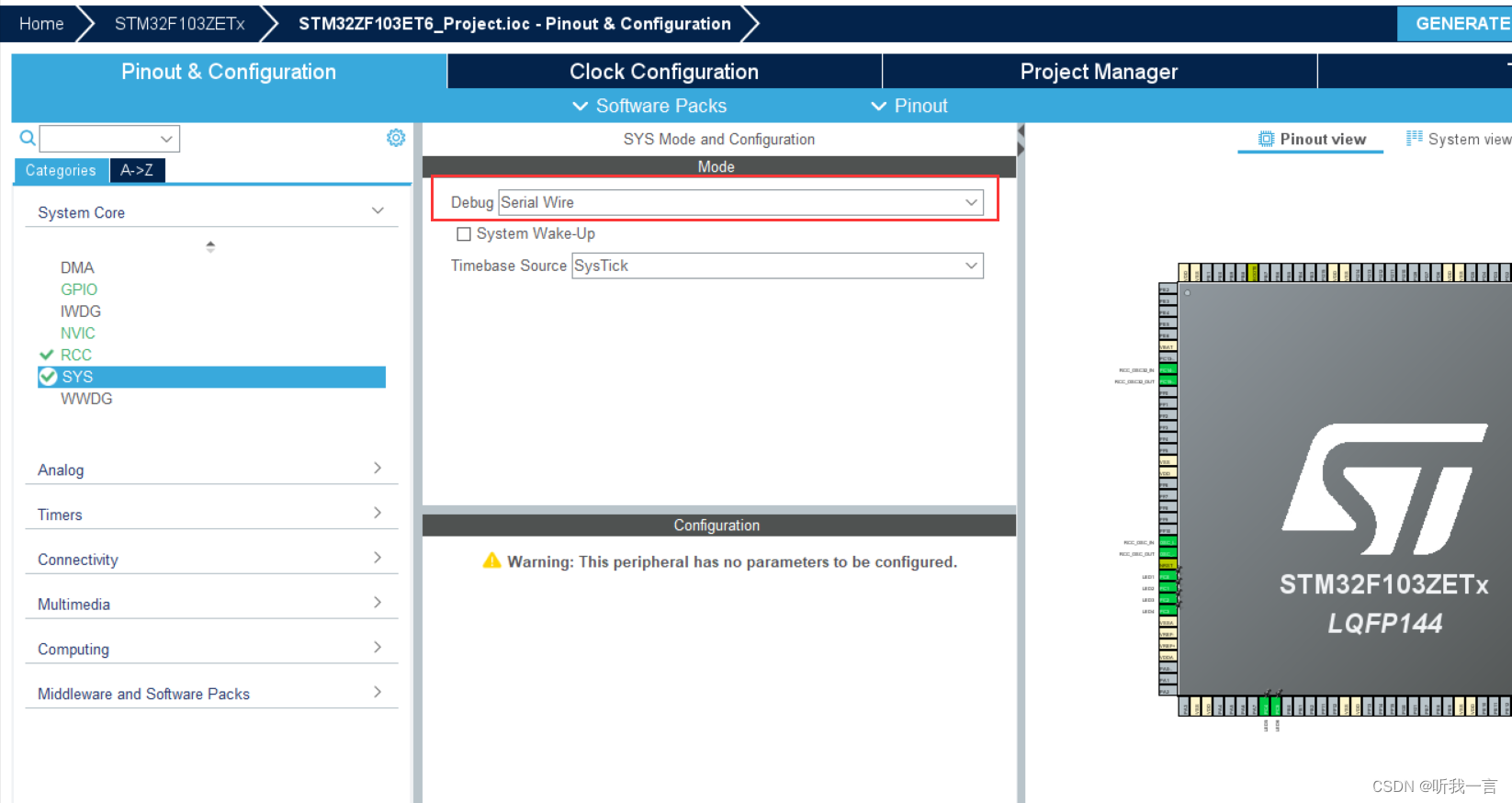Viewport: 1512px width, 803px height.
Task: Click the System view grid icon
Action: (x=1415, y=138)
